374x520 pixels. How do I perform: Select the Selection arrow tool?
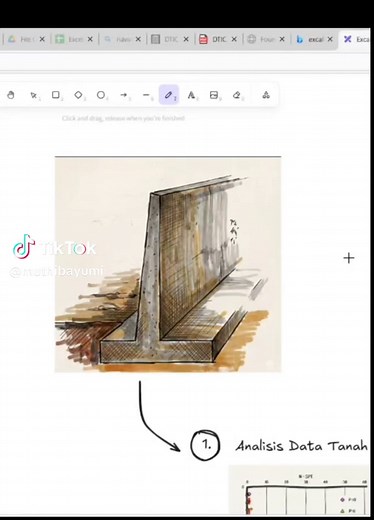pyautogui.click(x=33, y=95)
